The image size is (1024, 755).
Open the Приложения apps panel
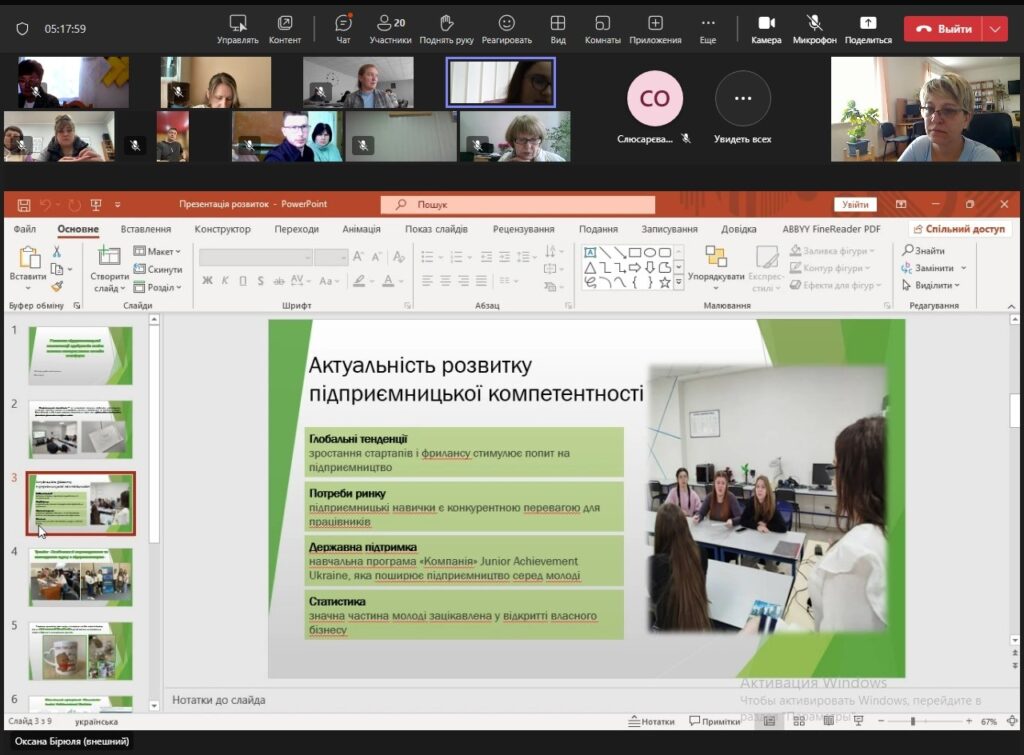[655, 28]
